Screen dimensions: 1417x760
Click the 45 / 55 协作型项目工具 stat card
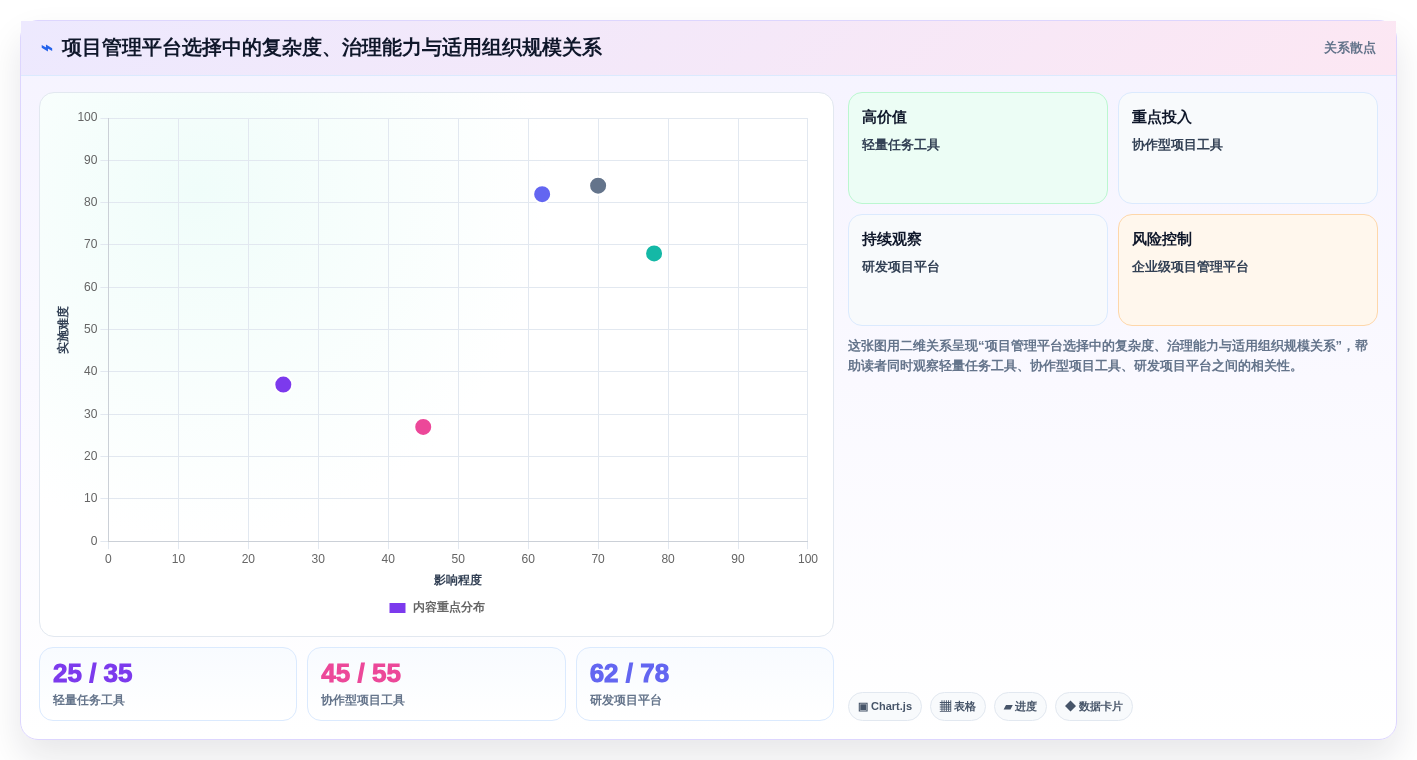(x=436, y=684)
